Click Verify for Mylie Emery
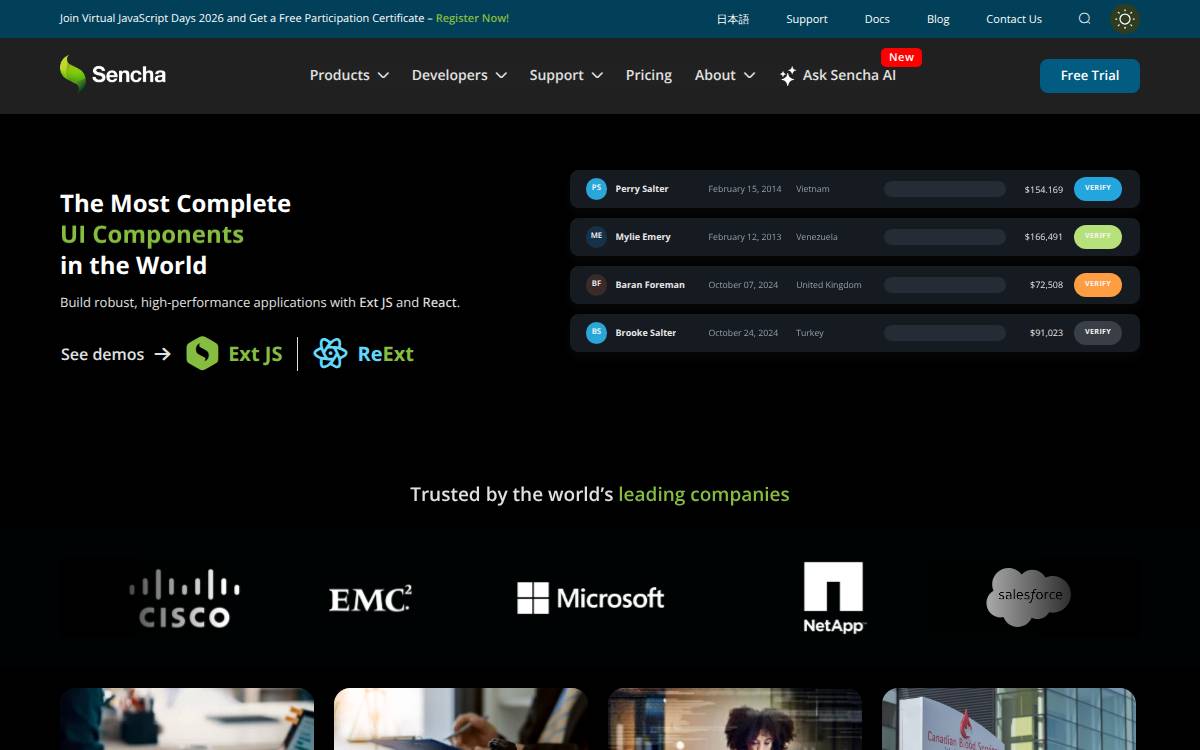Image resolution: width=1200 pixels, height=750 pixels. click(1098, 236)
